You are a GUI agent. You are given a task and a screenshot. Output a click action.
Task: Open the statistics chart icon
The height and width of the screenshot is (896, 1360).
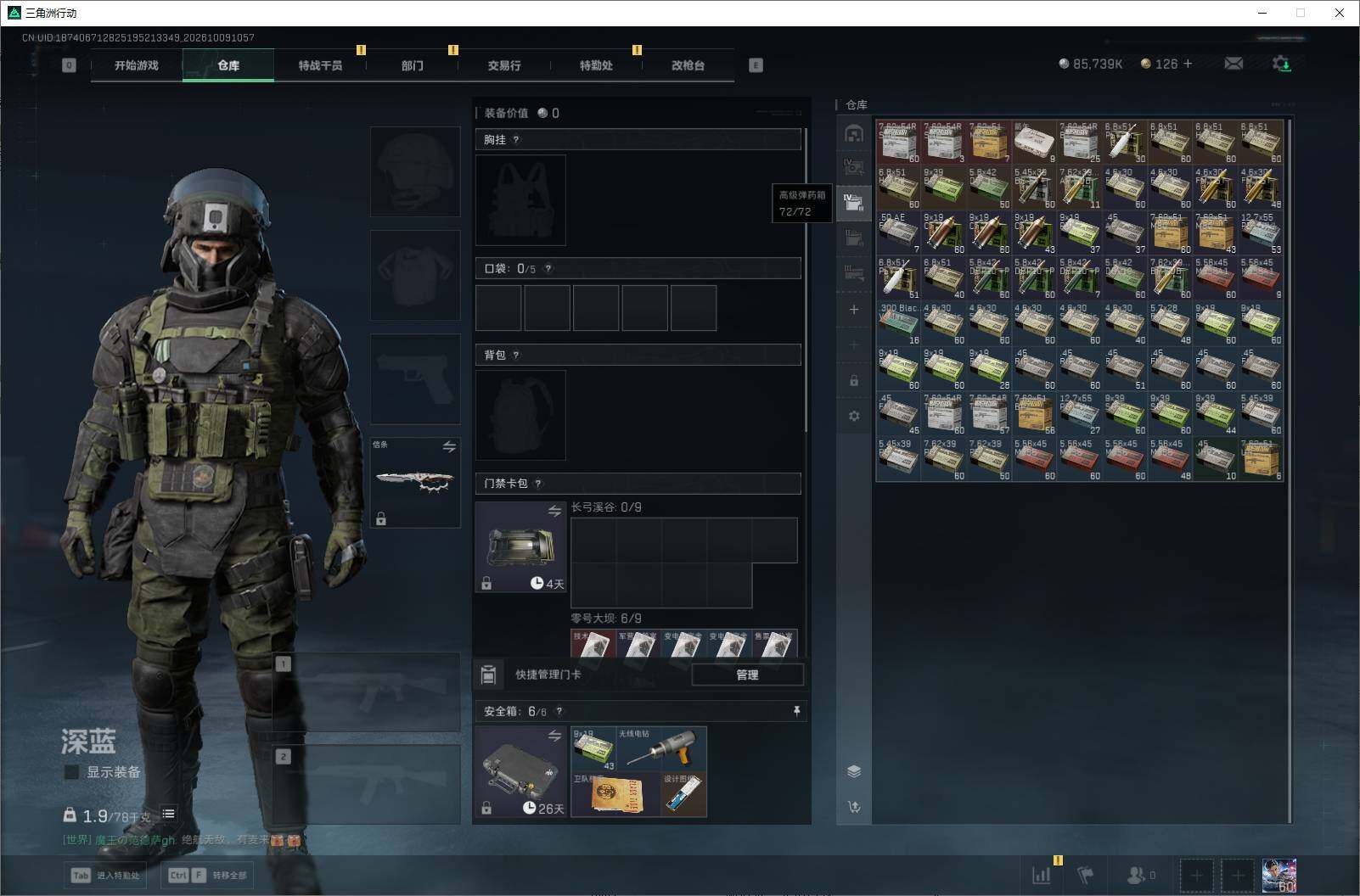coord(1041,875)
